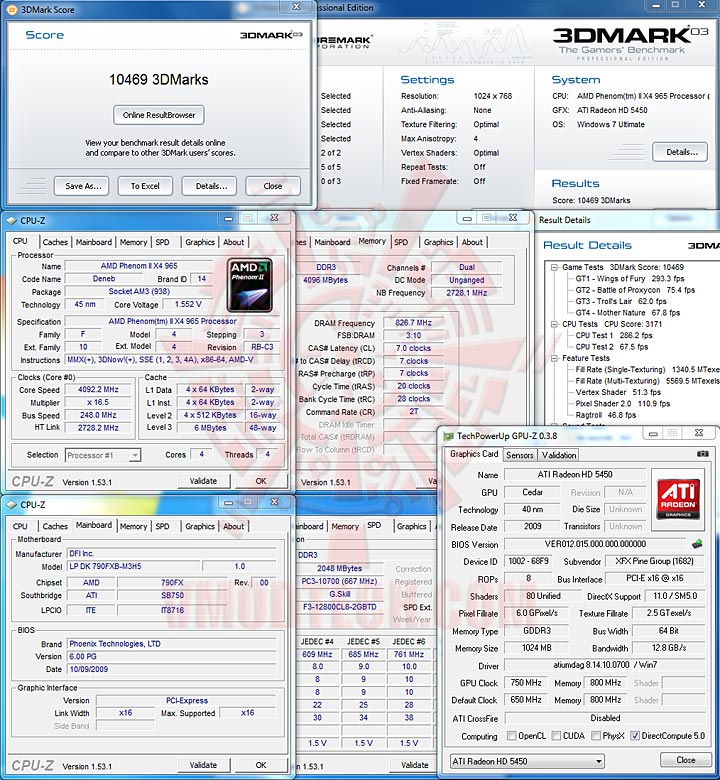
Task: Click the Save As... button
Action: coord(82,186)
